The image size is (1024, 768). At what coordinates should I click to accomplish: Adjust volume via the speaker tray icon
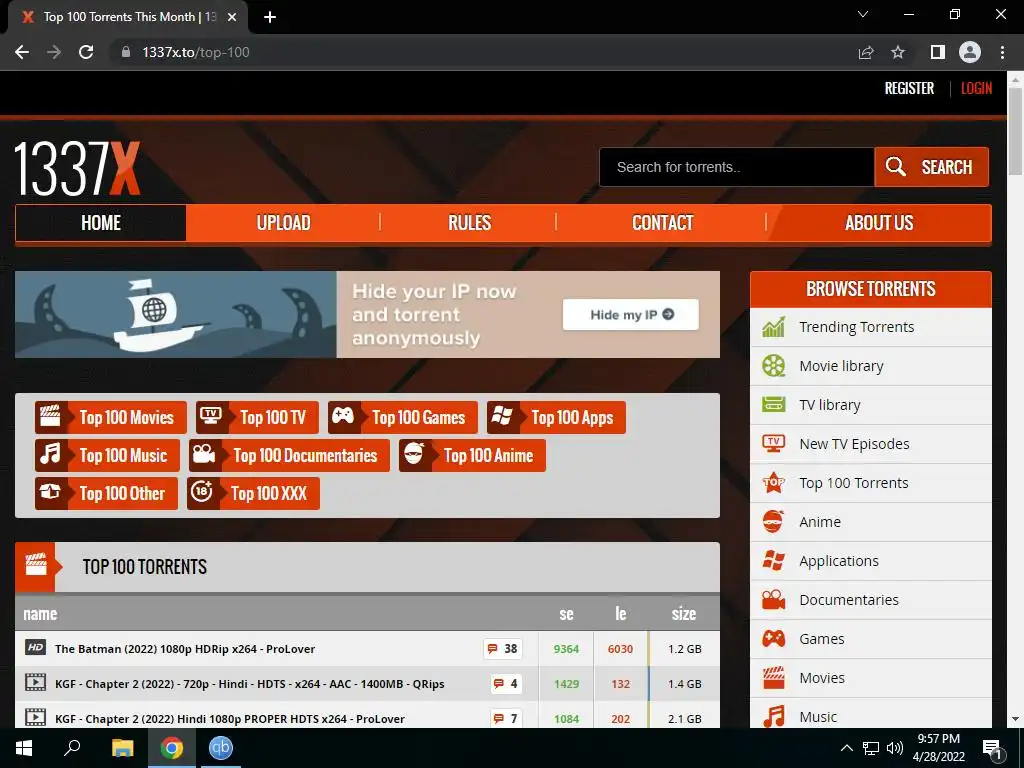coord(895,748)
